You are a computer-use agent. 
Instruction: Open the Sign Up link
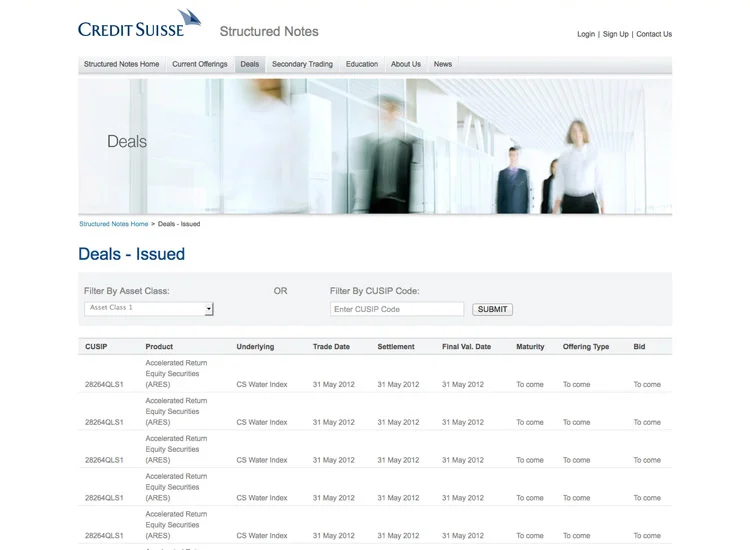click(616, 34)
